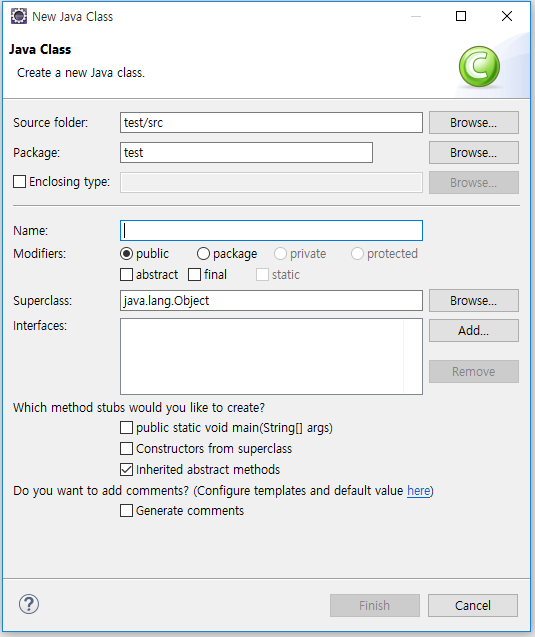
Task: Select the private modifier radio button
Action: [280, 254]
